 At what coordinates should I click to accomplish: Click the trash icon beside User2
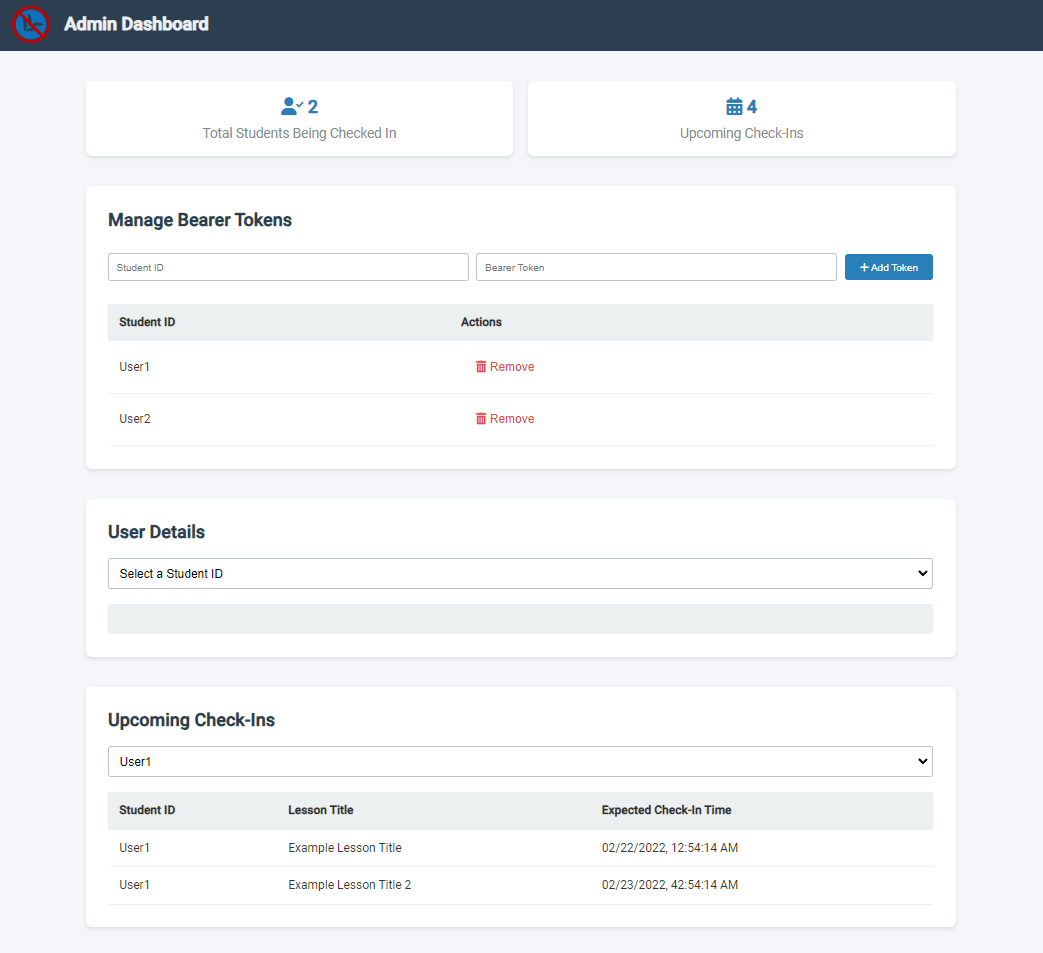(x=482, y=418)
